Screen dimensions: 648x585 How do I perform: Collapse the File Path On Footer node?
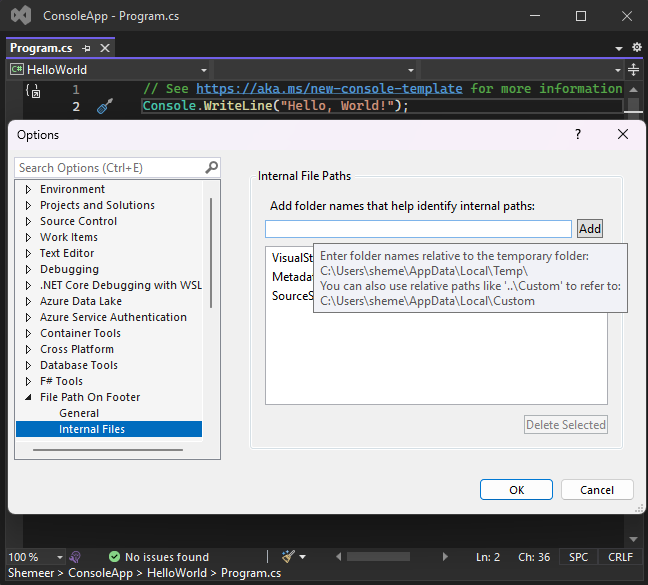[28, 397]
